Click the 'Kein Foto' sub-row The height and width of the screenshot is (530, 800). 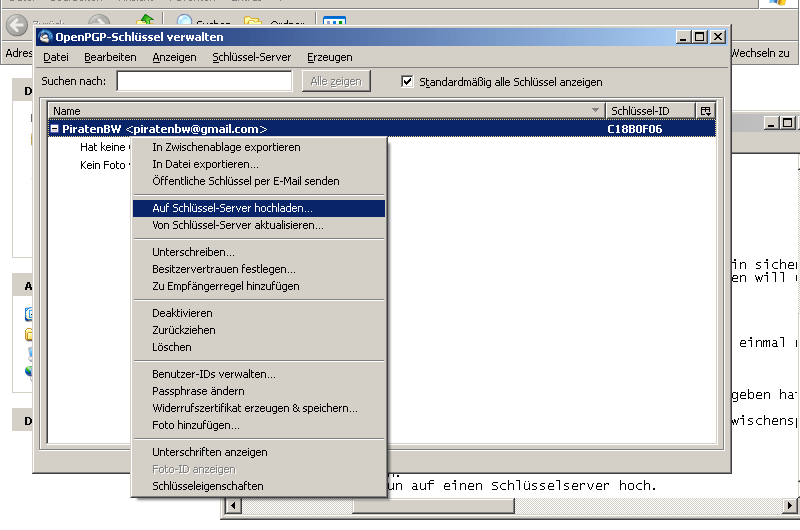105,165
